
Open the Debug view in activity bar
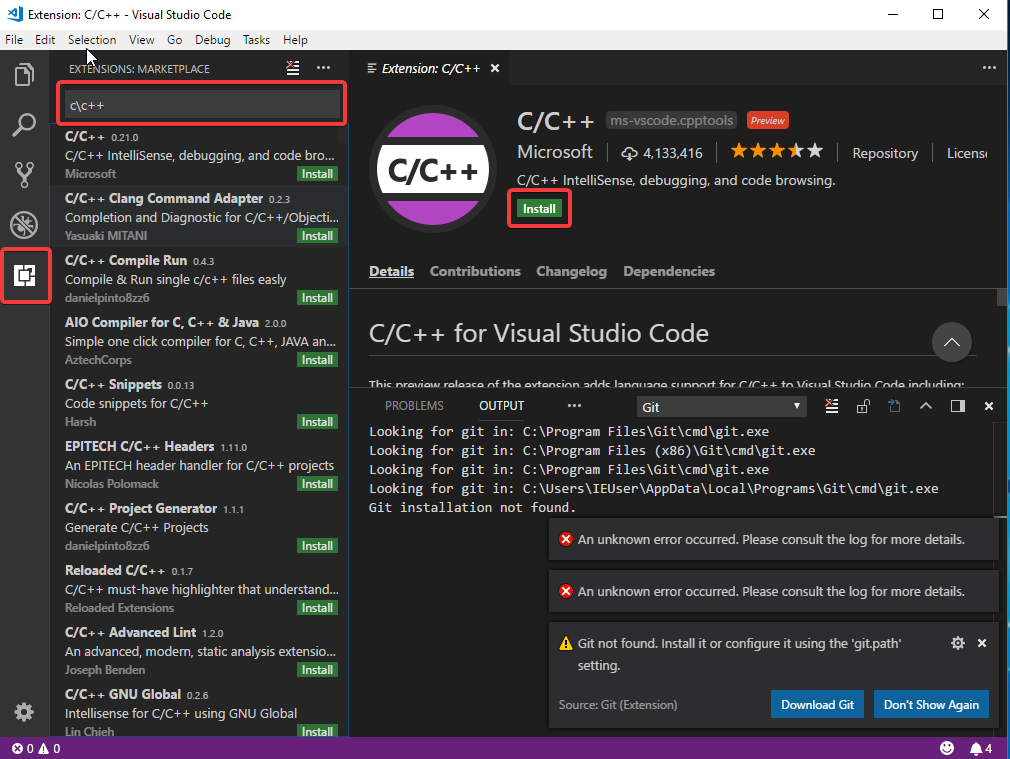24,225
